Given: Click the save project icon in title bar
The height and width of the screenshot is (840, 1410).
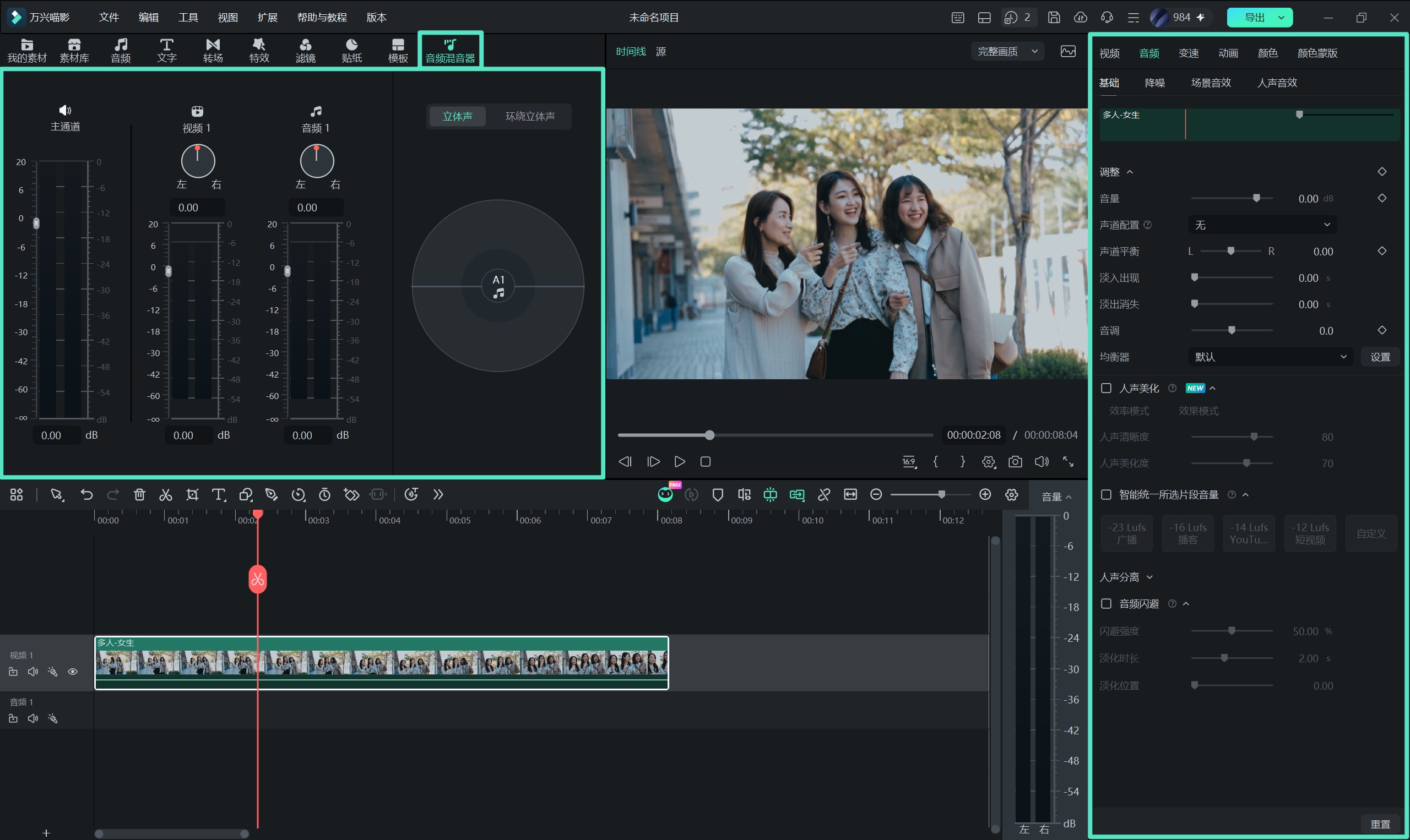Looking at the screenshot, I should coord(1054,18).
